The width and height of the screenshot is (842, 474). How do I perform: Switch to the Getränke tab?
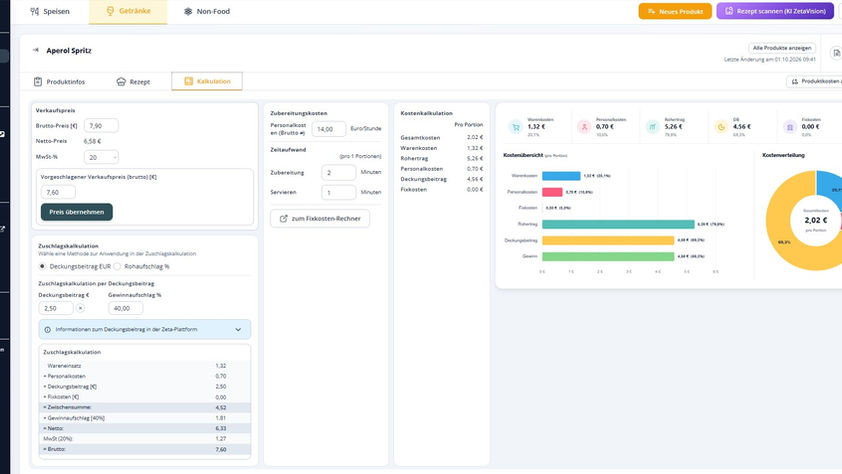click(x=128, y=11)
